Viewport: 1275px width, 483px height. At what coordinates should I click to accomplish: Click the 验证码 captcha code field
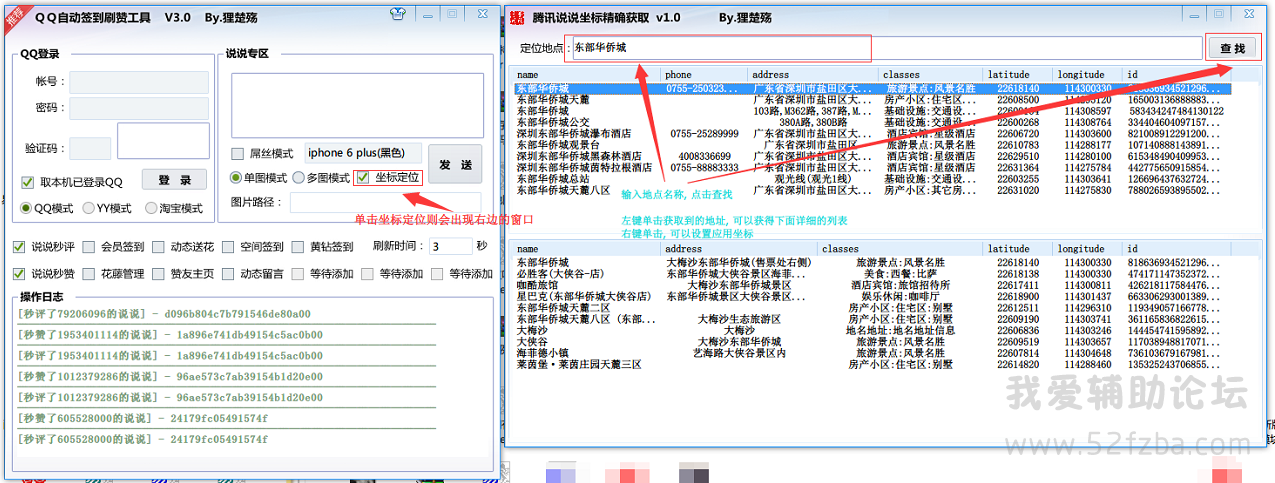point(90,148)
